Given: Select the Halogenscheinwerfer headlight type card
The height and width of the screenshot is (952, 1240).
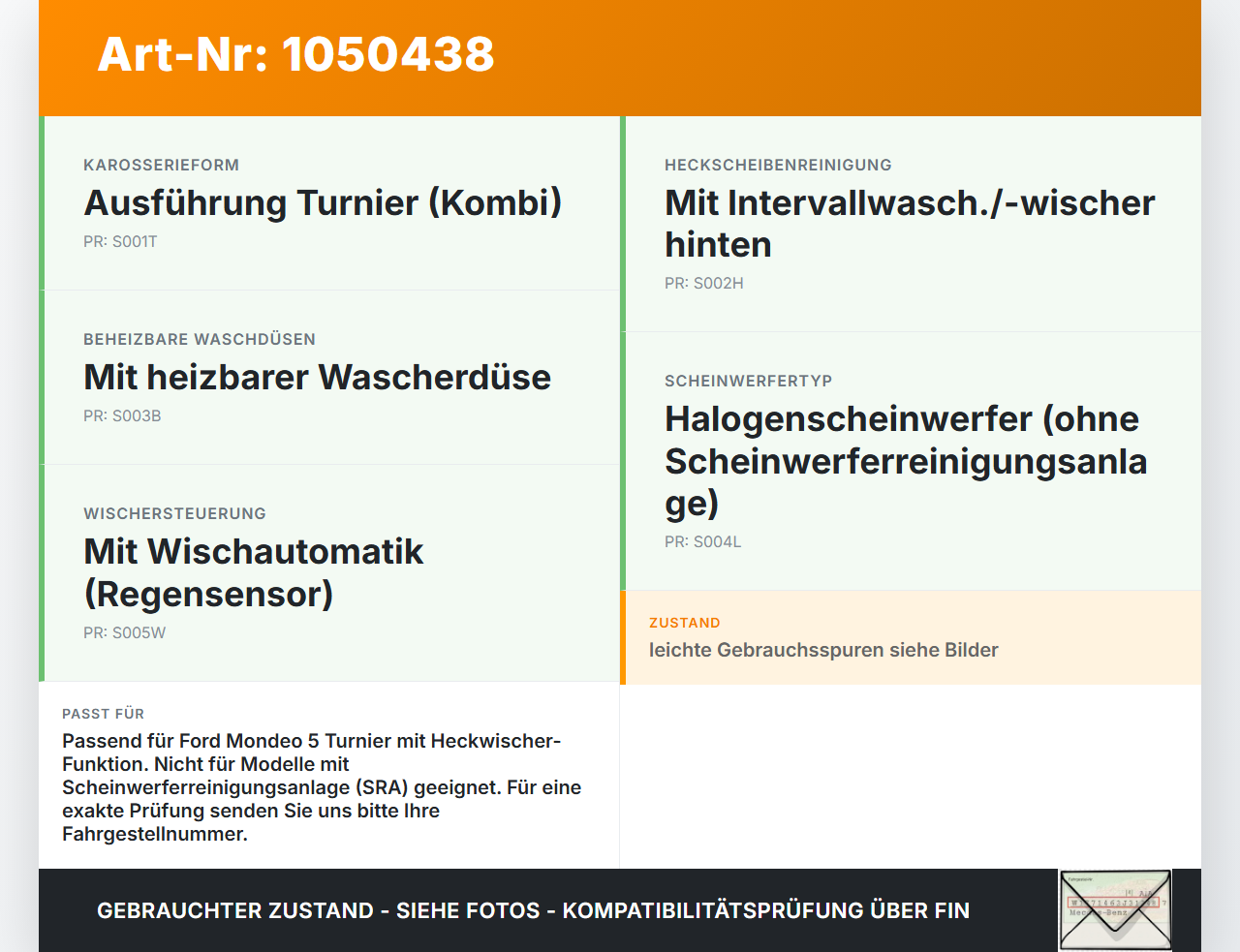Looking at the screenshot, I should [911, 461].
